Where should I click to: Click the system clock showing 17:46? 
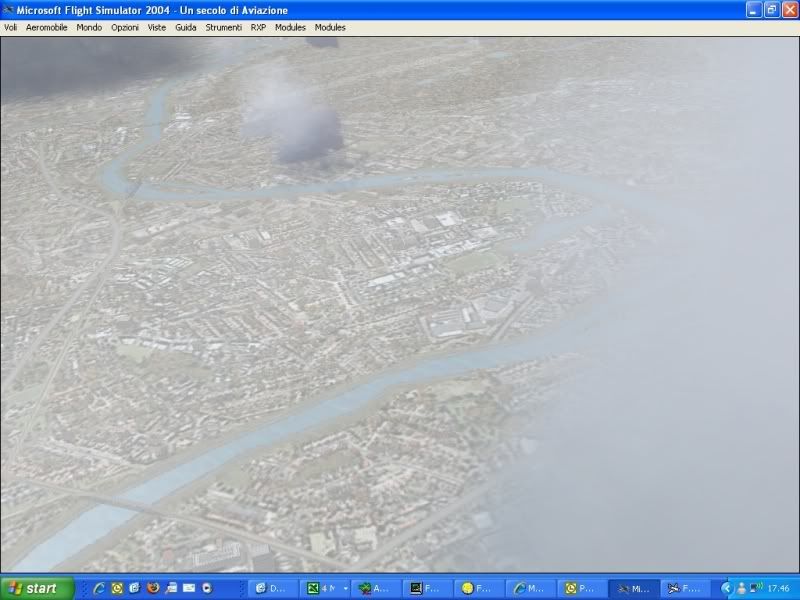click(x=778, y=588)
